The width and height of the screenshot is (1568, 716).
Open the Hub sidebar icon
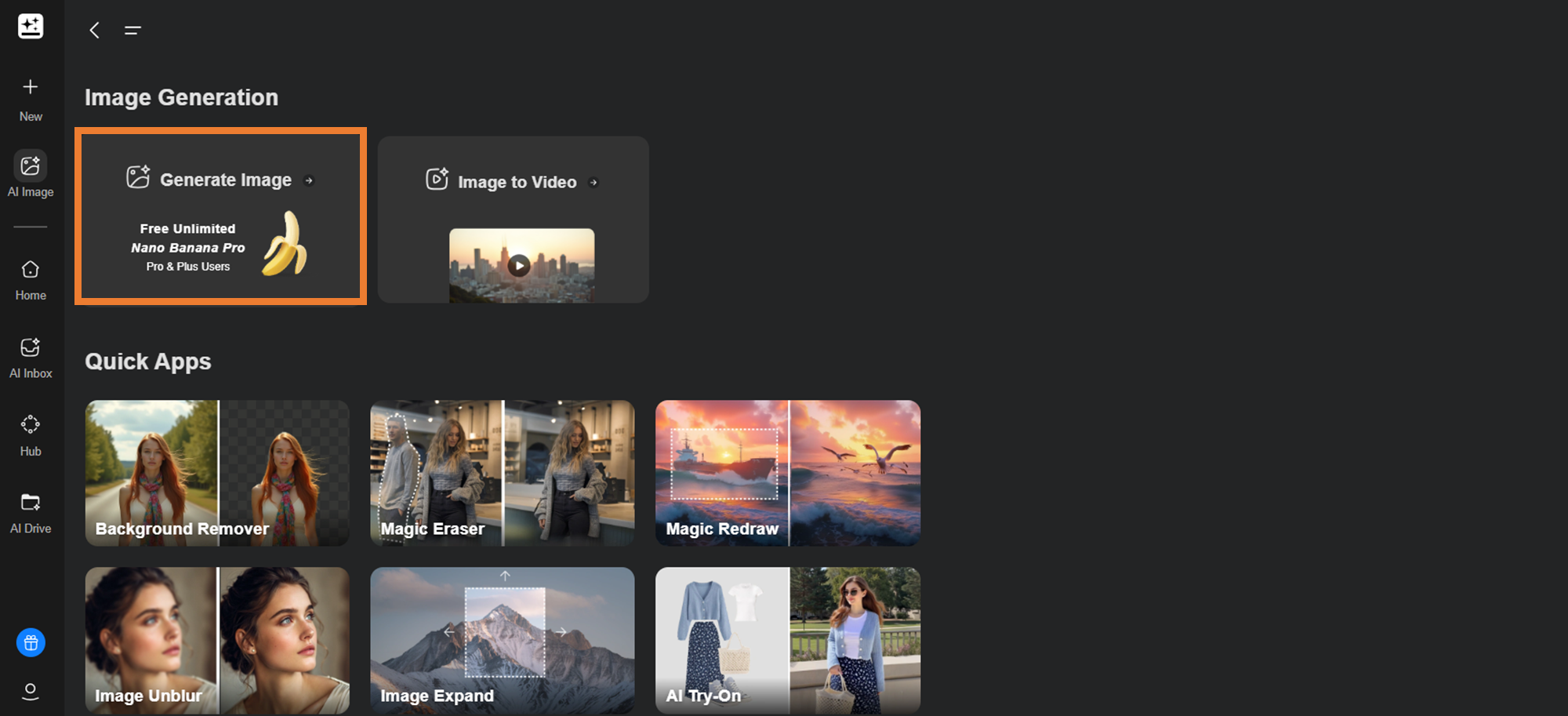(31, 434)
